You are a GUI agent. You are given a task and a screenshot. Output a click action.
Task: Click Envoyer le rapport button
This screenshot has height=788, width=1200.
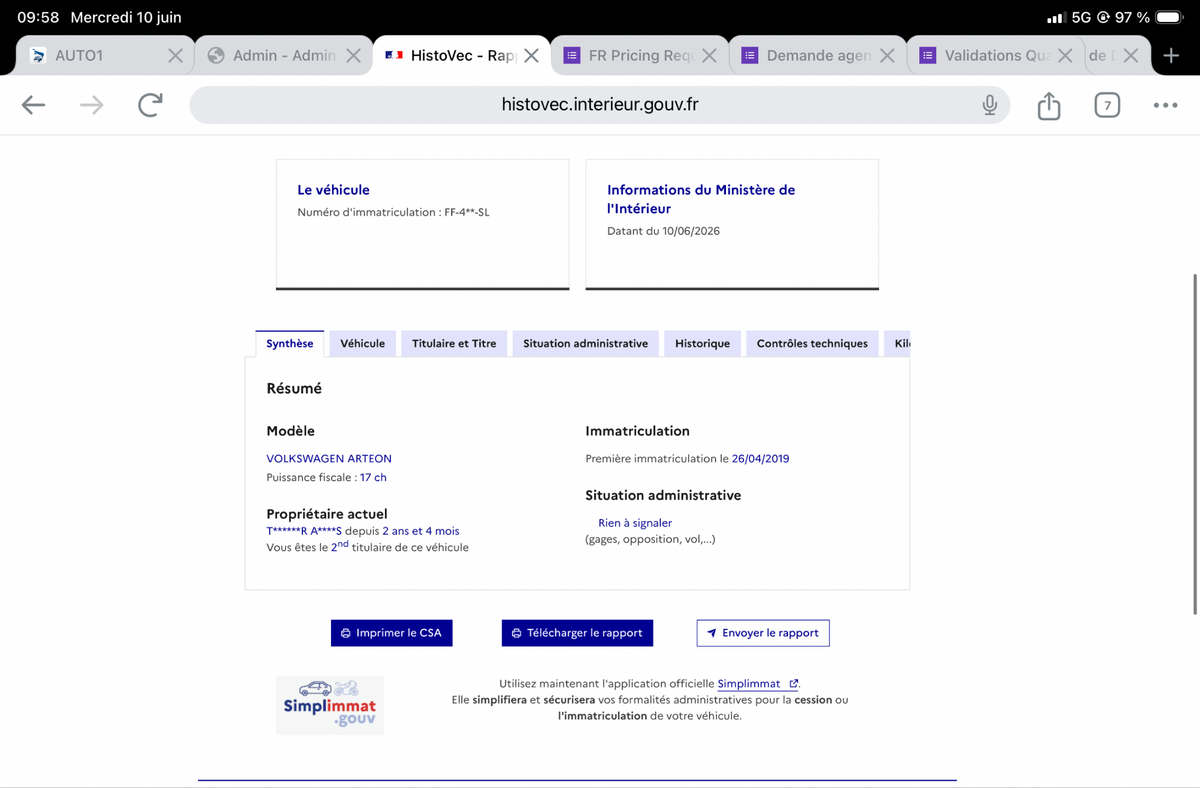click(x=763, y=633)
